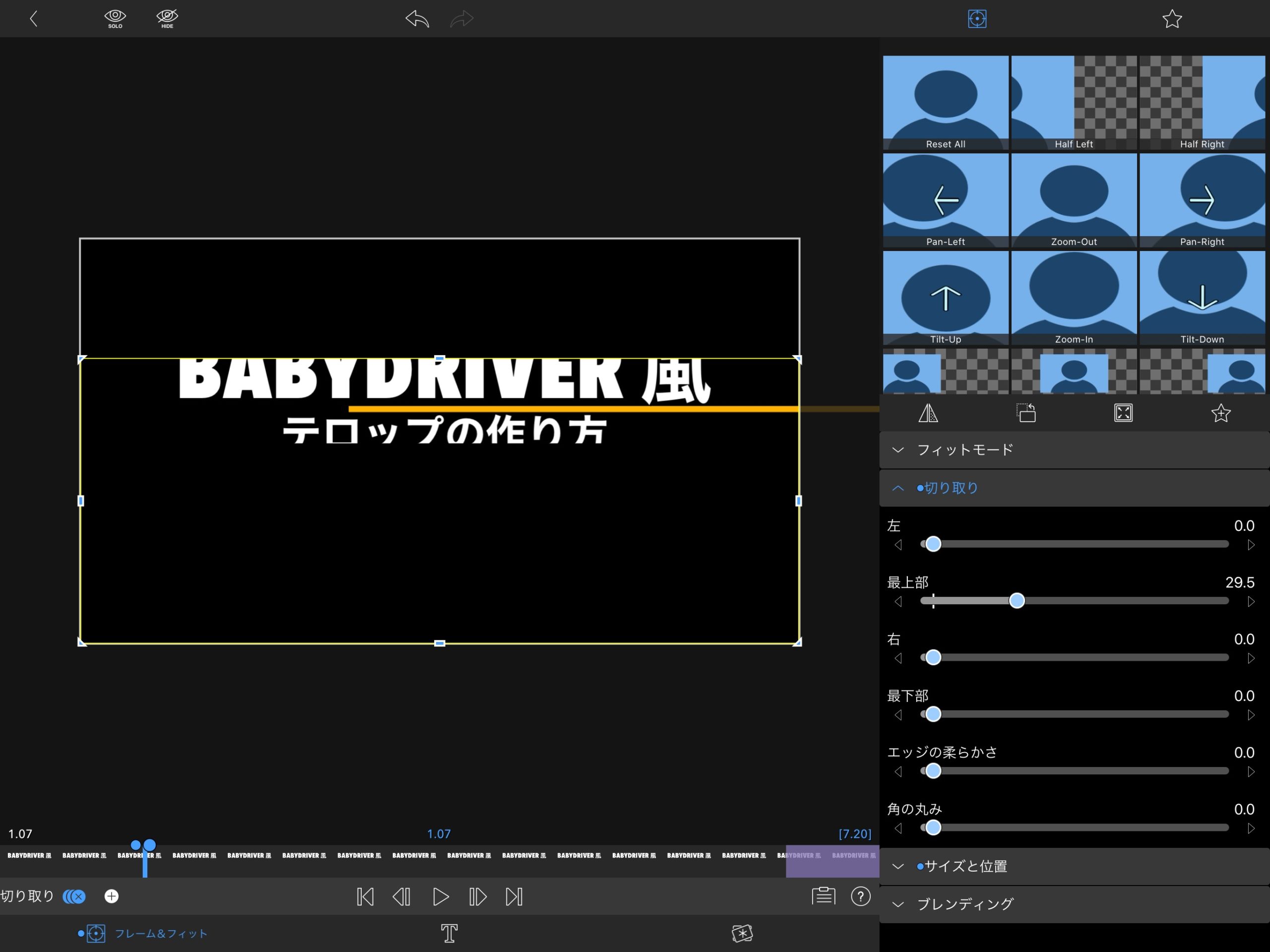This screenshot has width=1270, height=952.
Task: Add a keyframe with the plus button
Action: pyautogui.click(x=112, y=896)
